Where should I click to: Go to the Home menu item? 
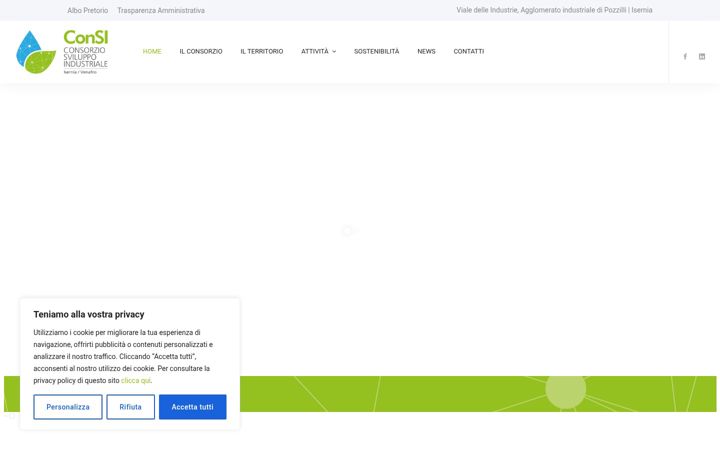152,51
